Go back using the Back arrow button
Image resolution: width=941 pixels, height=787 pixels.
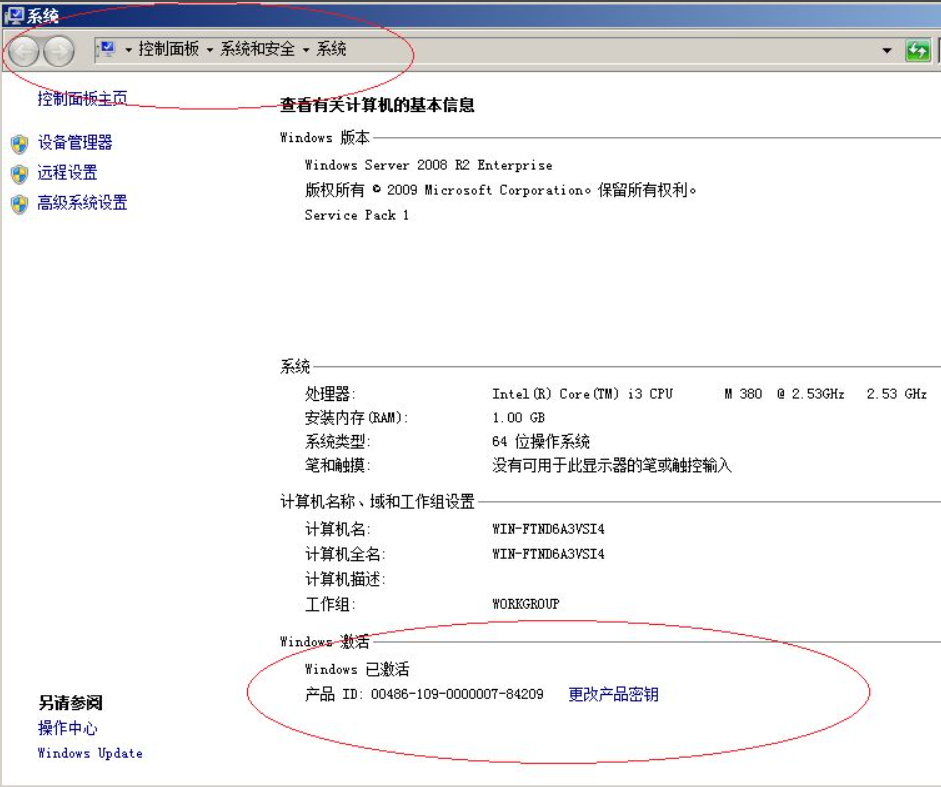tap(25, 51)
